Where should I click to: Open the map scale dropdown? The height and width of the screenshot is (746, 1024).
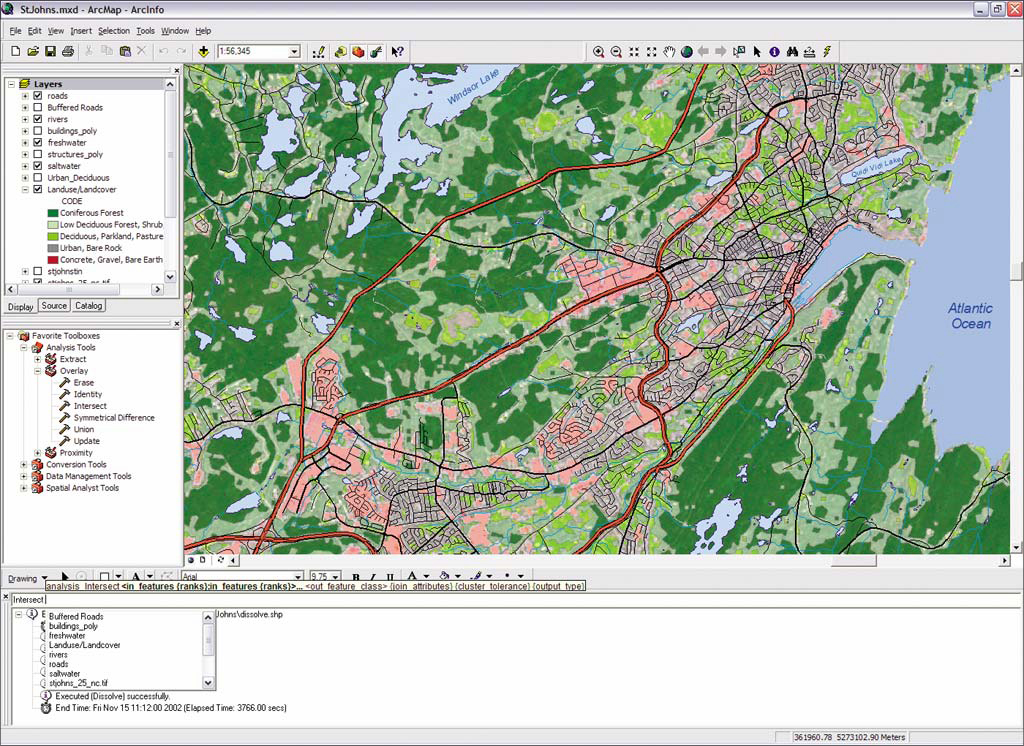coord(295,52)
